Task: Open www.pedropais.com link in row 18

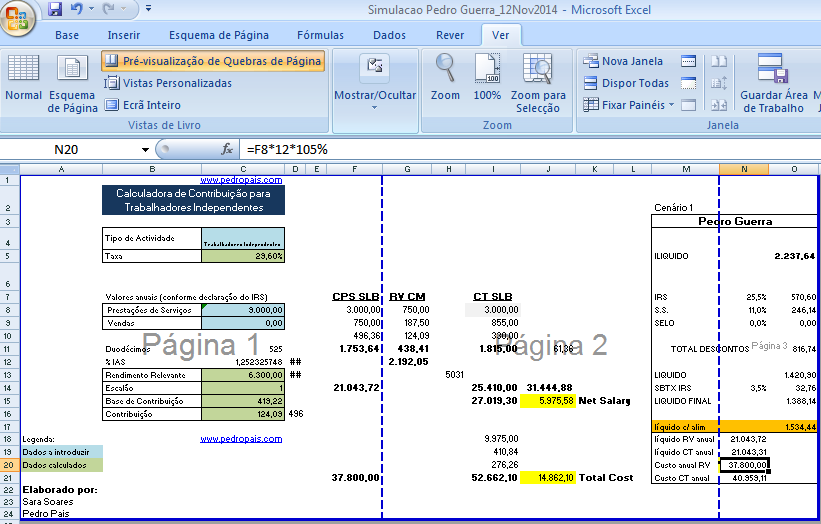Action: click(241, 439)
